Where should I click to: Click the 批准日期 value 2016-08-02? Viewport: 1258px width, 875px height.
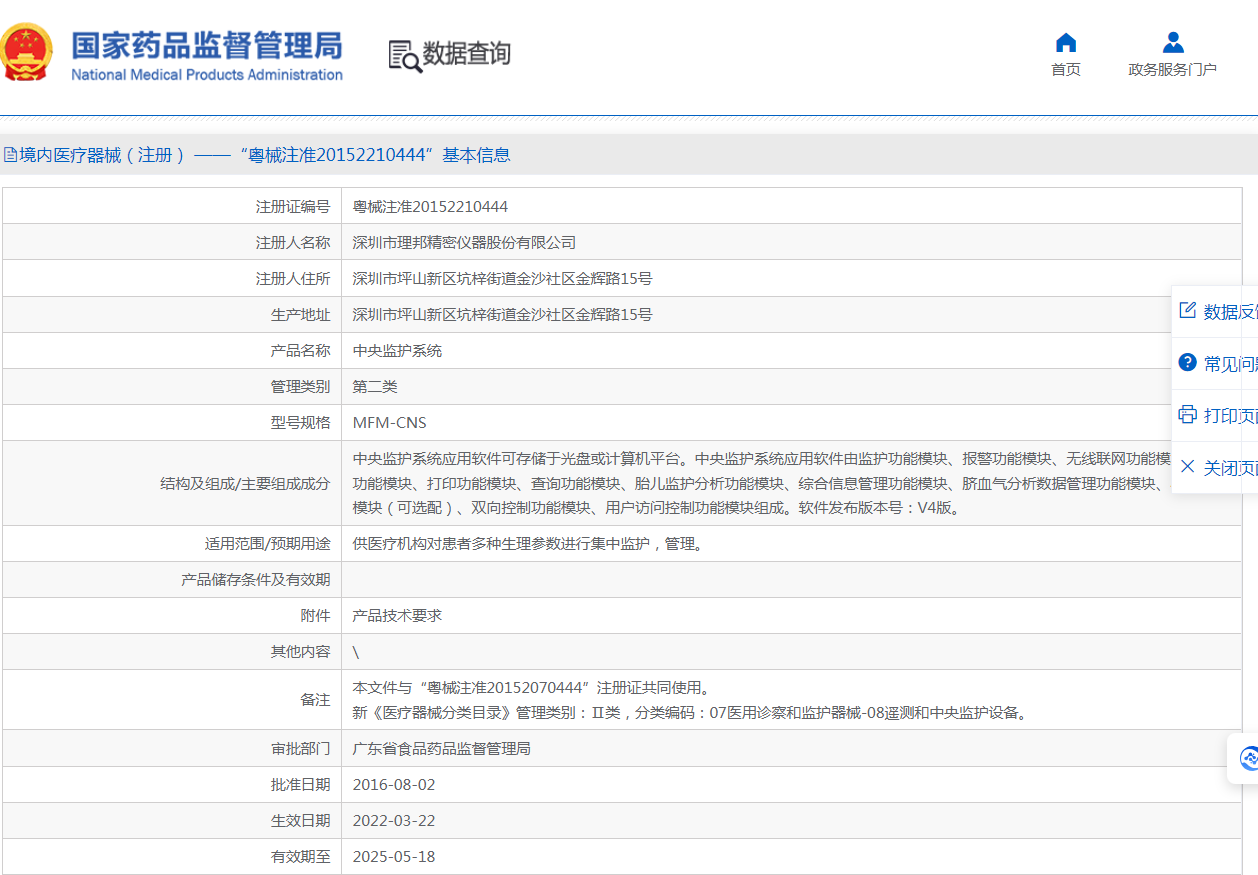tap(394, 785)
